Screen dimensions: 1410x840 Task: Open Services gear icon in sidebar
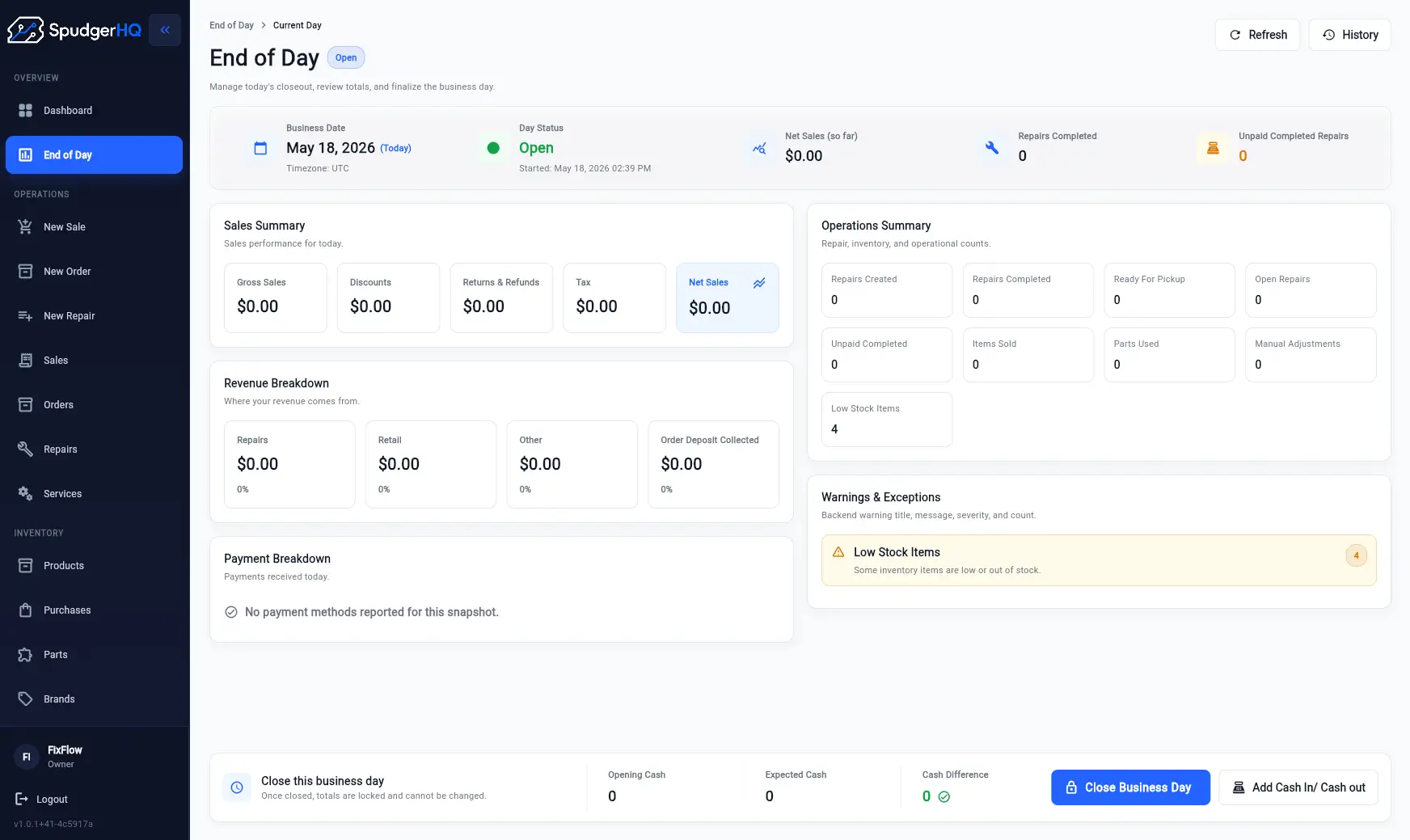click(x=25, y=494)
